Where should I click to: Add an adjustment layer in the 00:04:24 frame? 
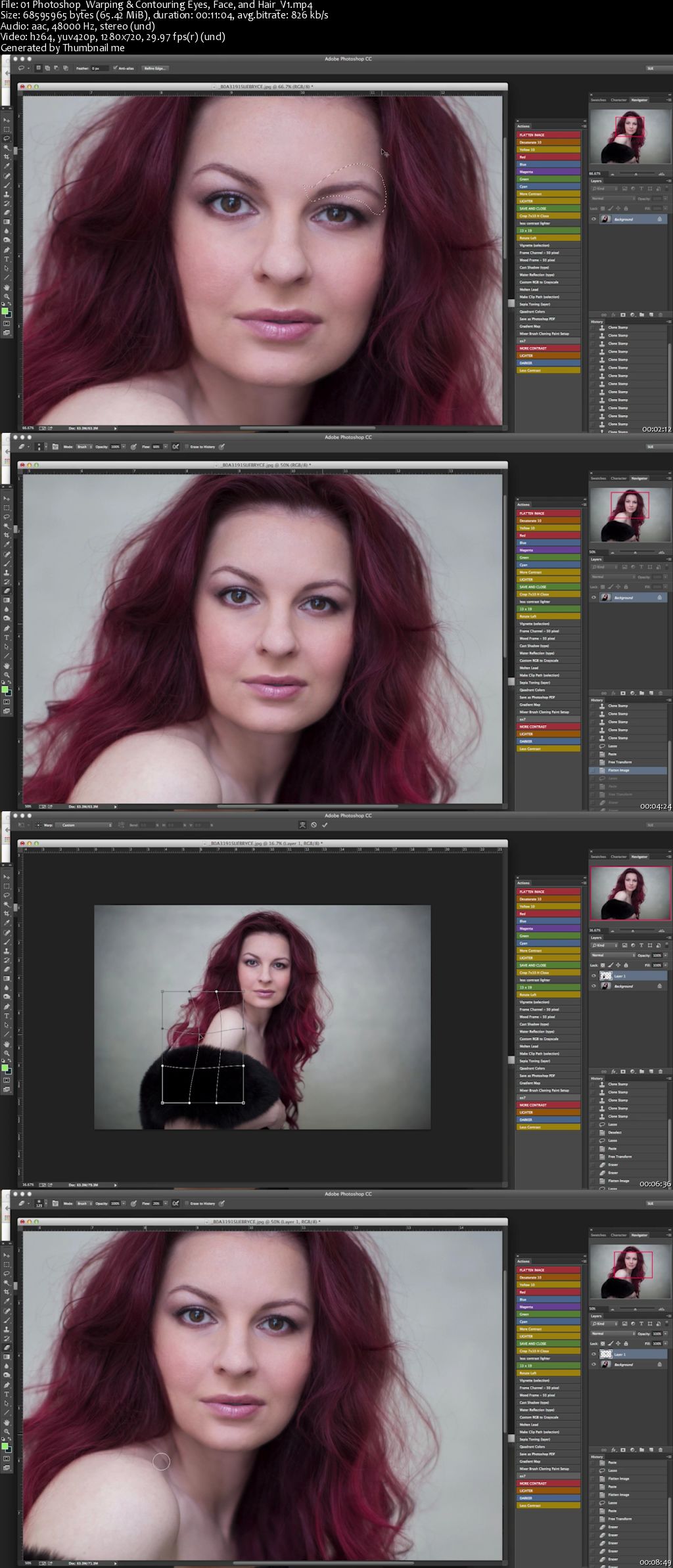pyautogui.click(x=632, y=693)
